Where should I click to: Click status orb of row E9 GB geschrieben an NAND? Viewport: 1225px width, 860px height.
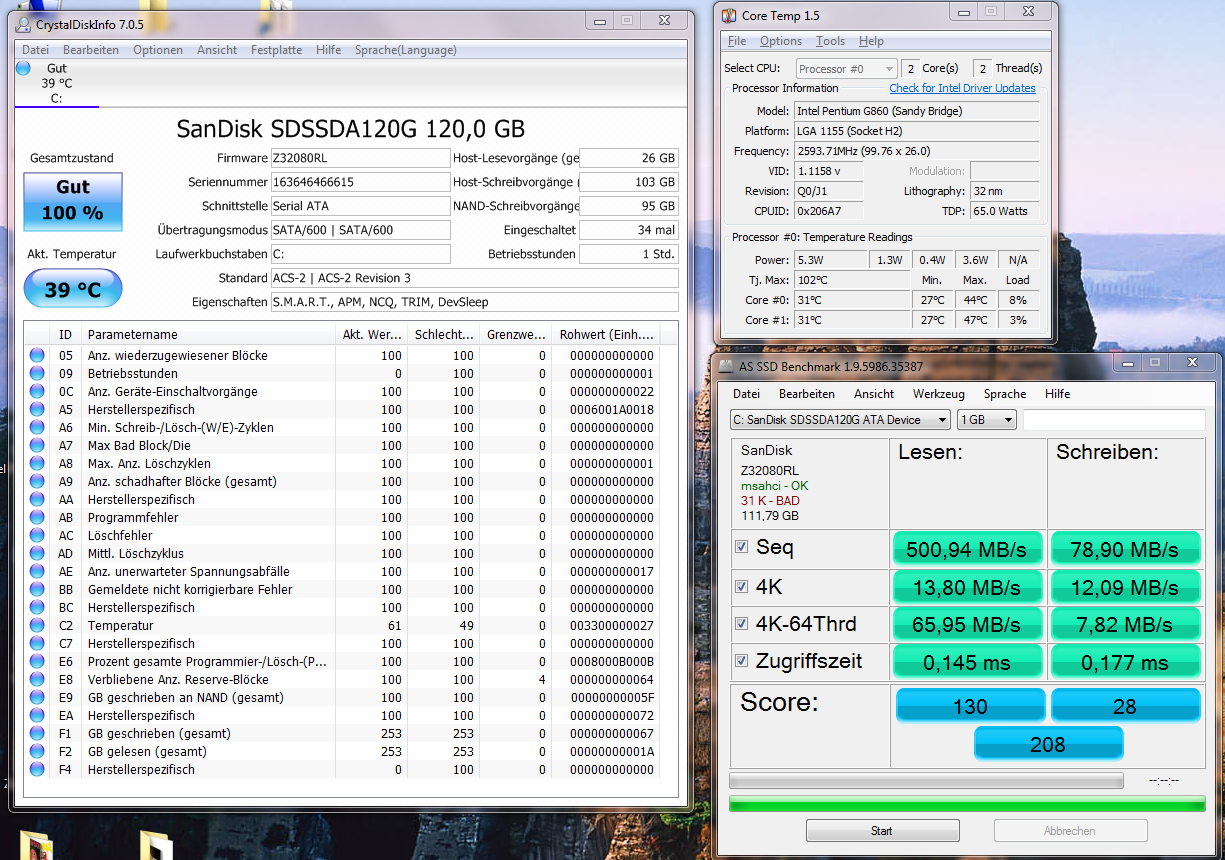click(37, 697)
